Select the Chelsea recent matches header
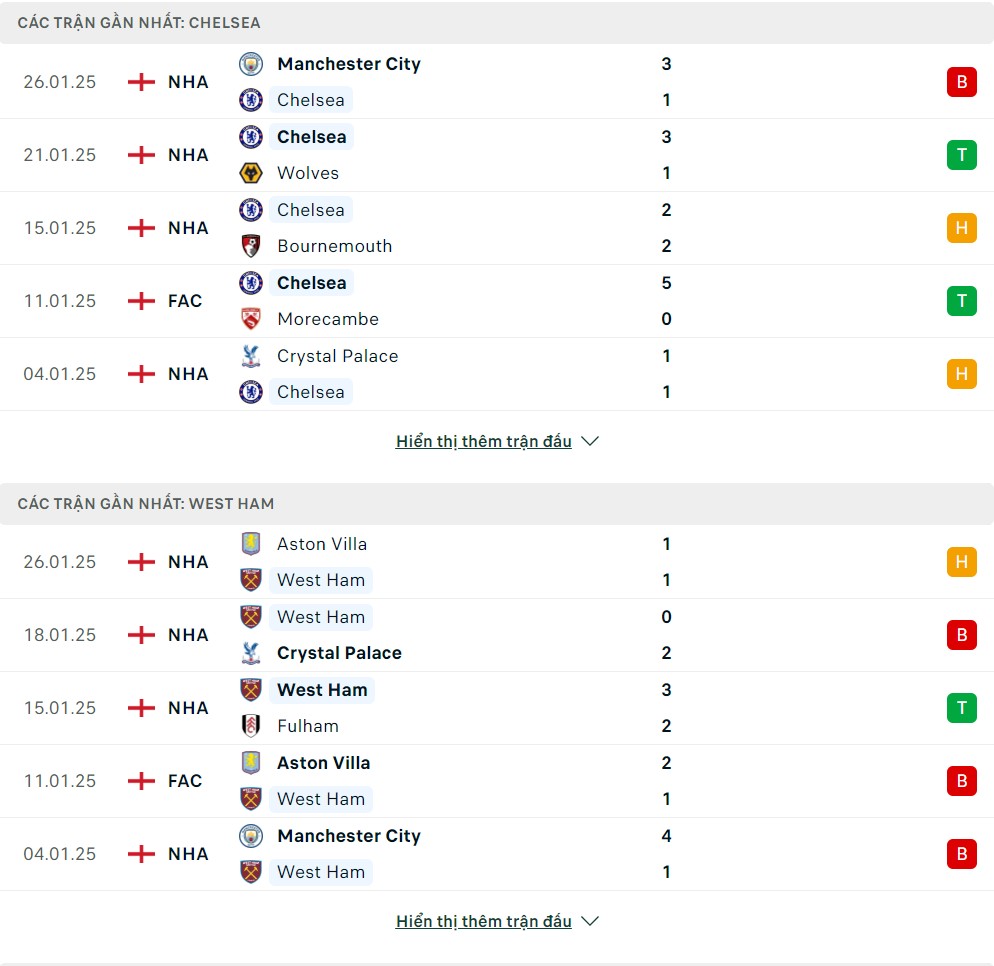This screenshot has width=994, height=966. 497,23
